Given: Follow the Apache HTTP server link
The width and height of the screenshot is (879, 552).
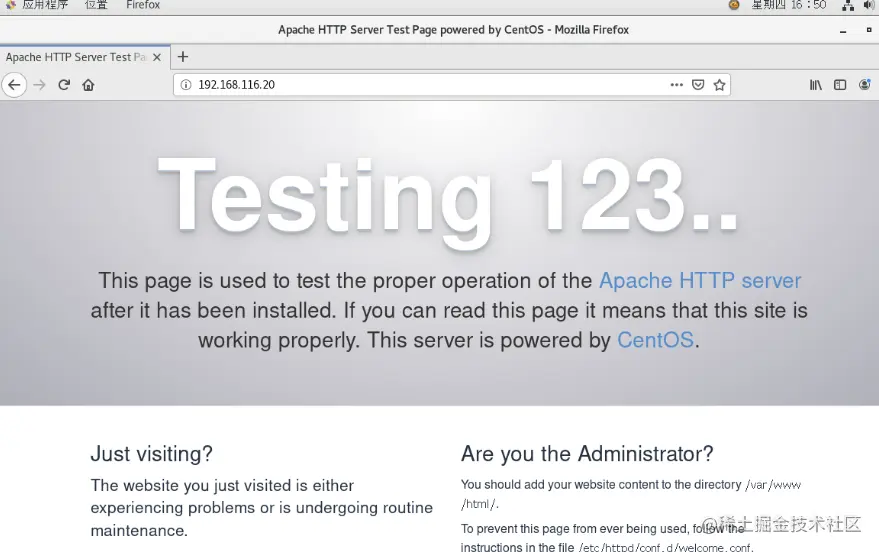Looking at the screenshot, I should coord(700,280).
